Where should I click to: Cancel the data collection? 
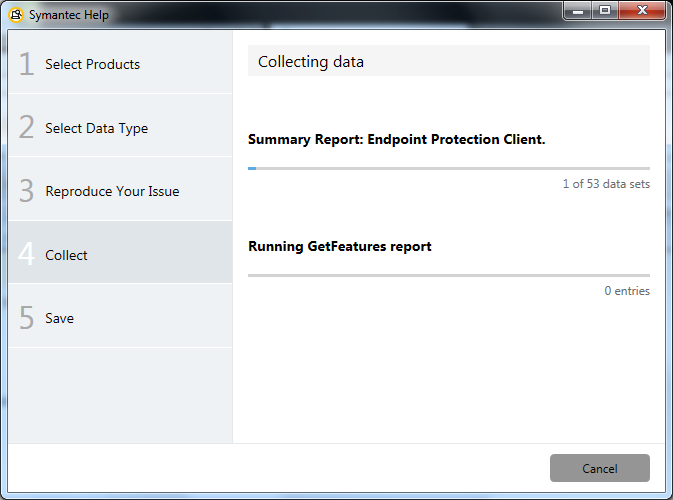pos(600,468)
